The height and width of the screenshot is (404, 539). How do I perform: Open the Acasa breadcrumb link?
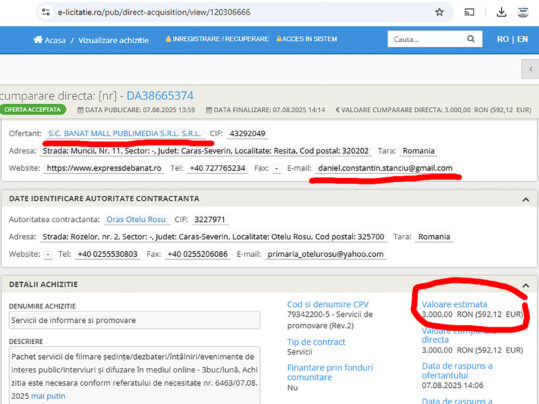click(55, 40)
